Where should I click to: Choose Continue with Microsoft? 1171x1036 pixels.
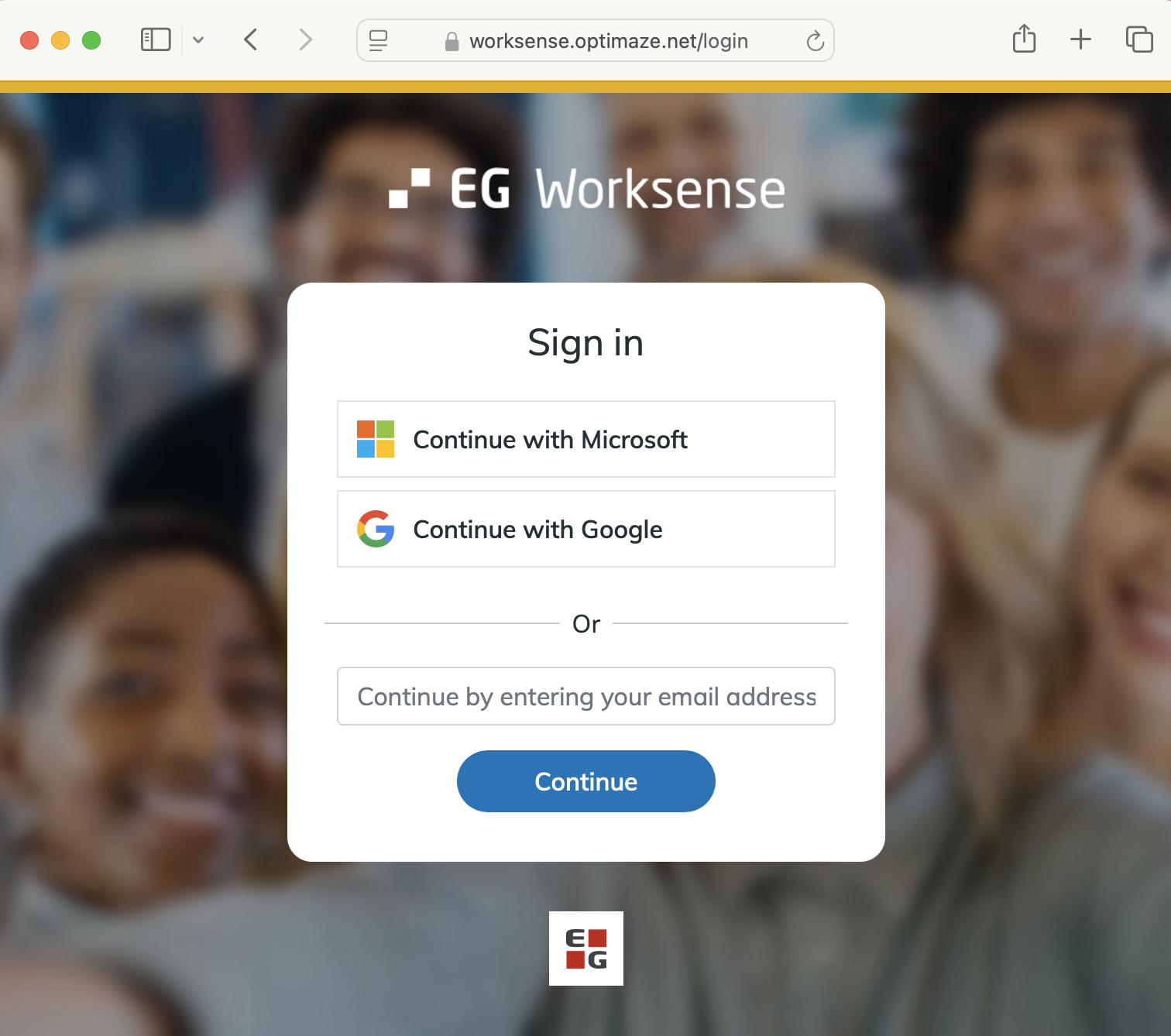click(586, 439)
